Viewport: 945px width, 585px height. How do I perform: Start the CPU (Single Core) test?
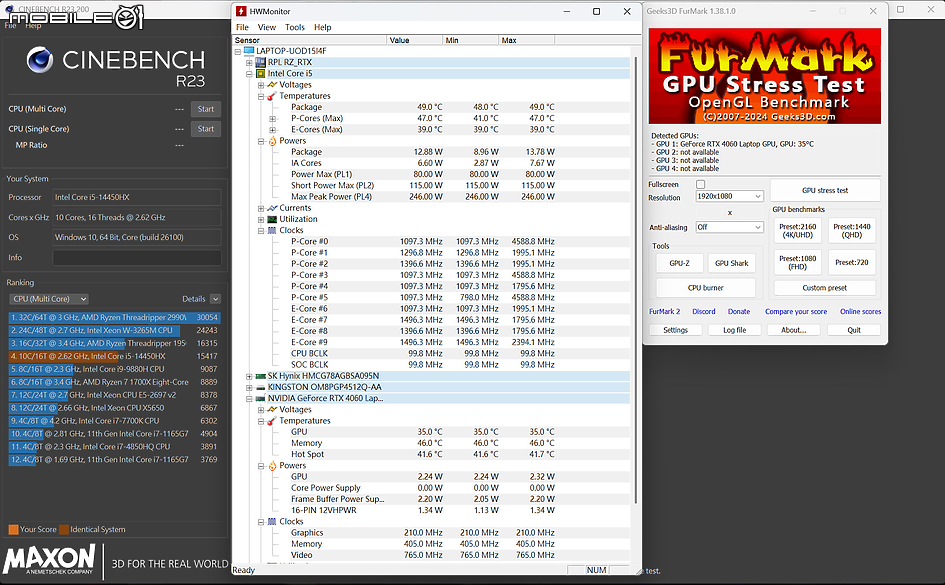click(x=206, y=129)
